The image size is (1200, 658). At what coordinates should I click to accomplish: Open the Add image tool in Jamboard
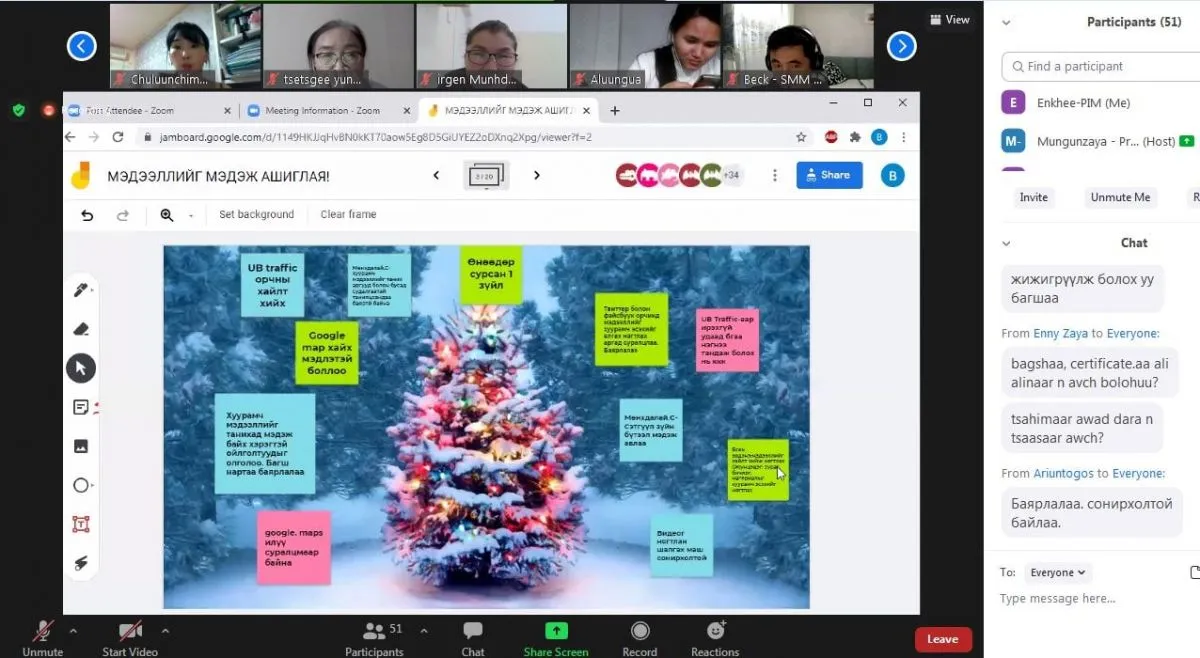[81, 446]
